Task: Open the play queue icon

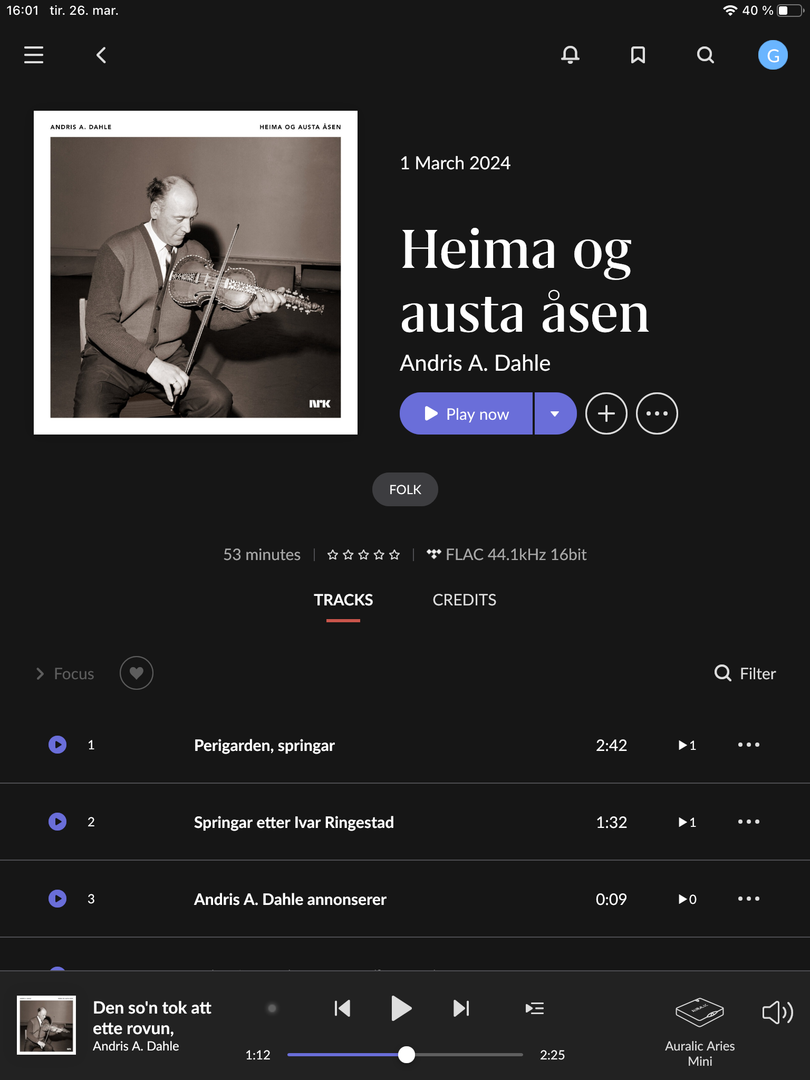Action: click(x=534, y=1008)
